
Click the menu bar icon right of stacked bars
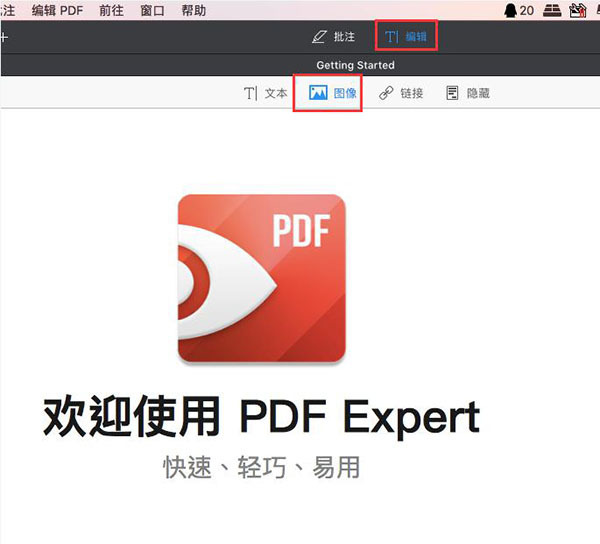577,10
